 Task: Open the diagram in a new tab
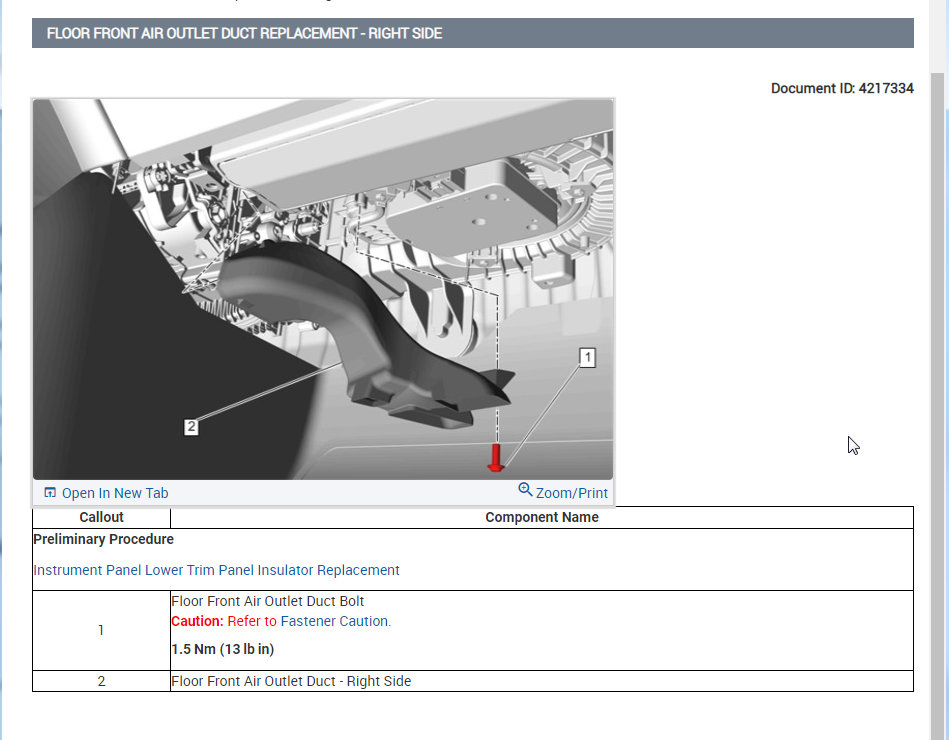tap(107, 493)
